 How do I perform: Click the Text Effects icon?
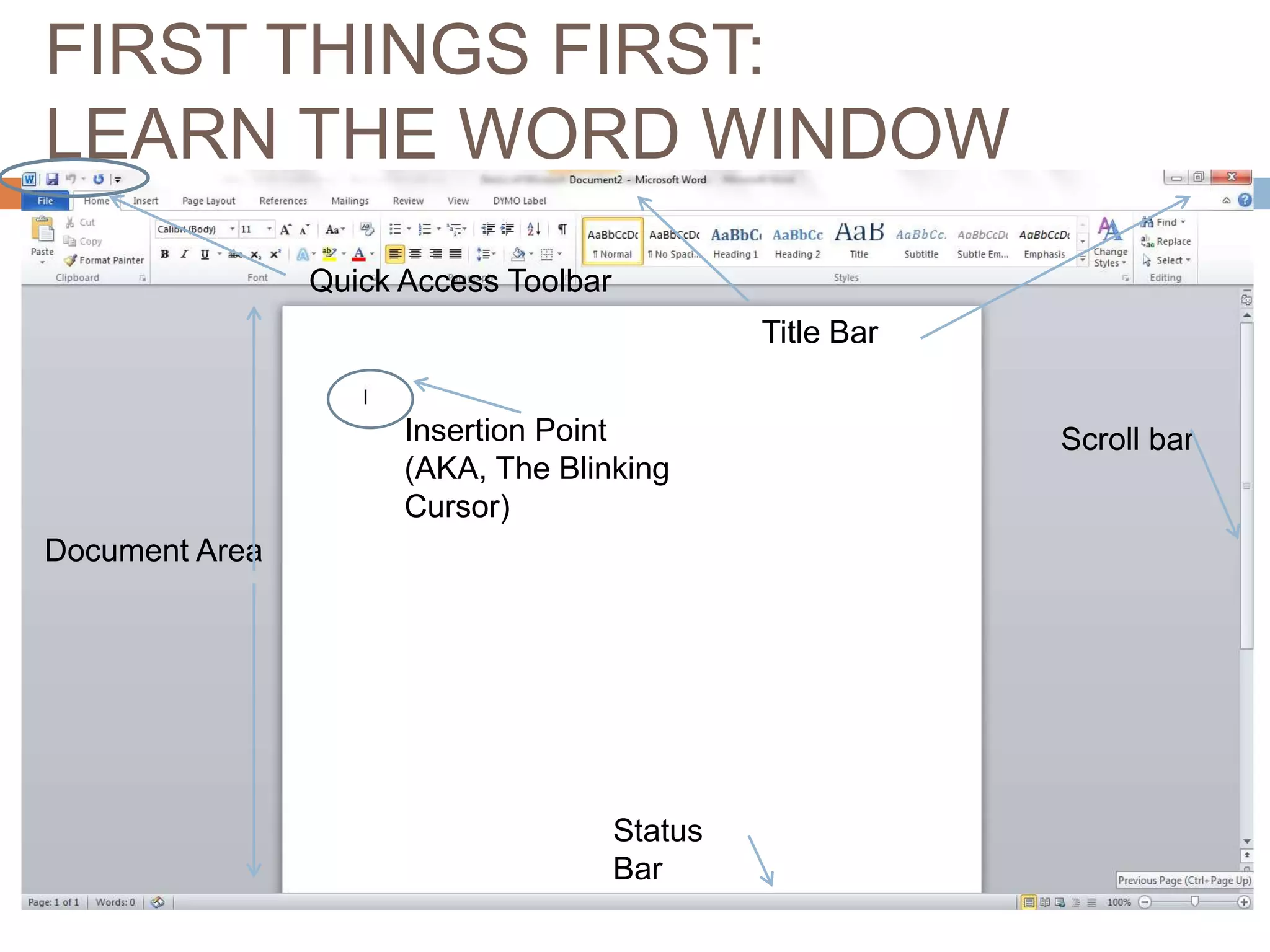(x=303, y=254)
